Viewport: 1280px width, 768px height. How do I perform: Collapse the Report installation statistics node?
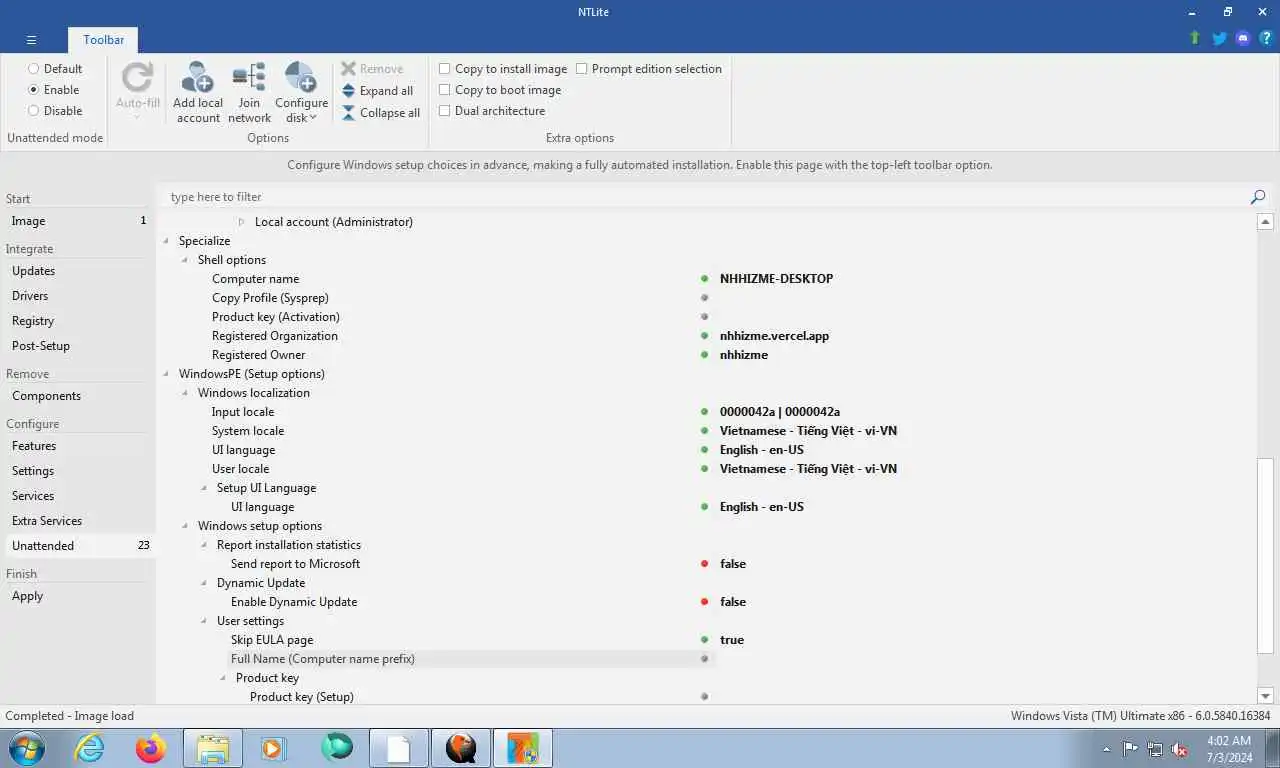click(204, 545)
